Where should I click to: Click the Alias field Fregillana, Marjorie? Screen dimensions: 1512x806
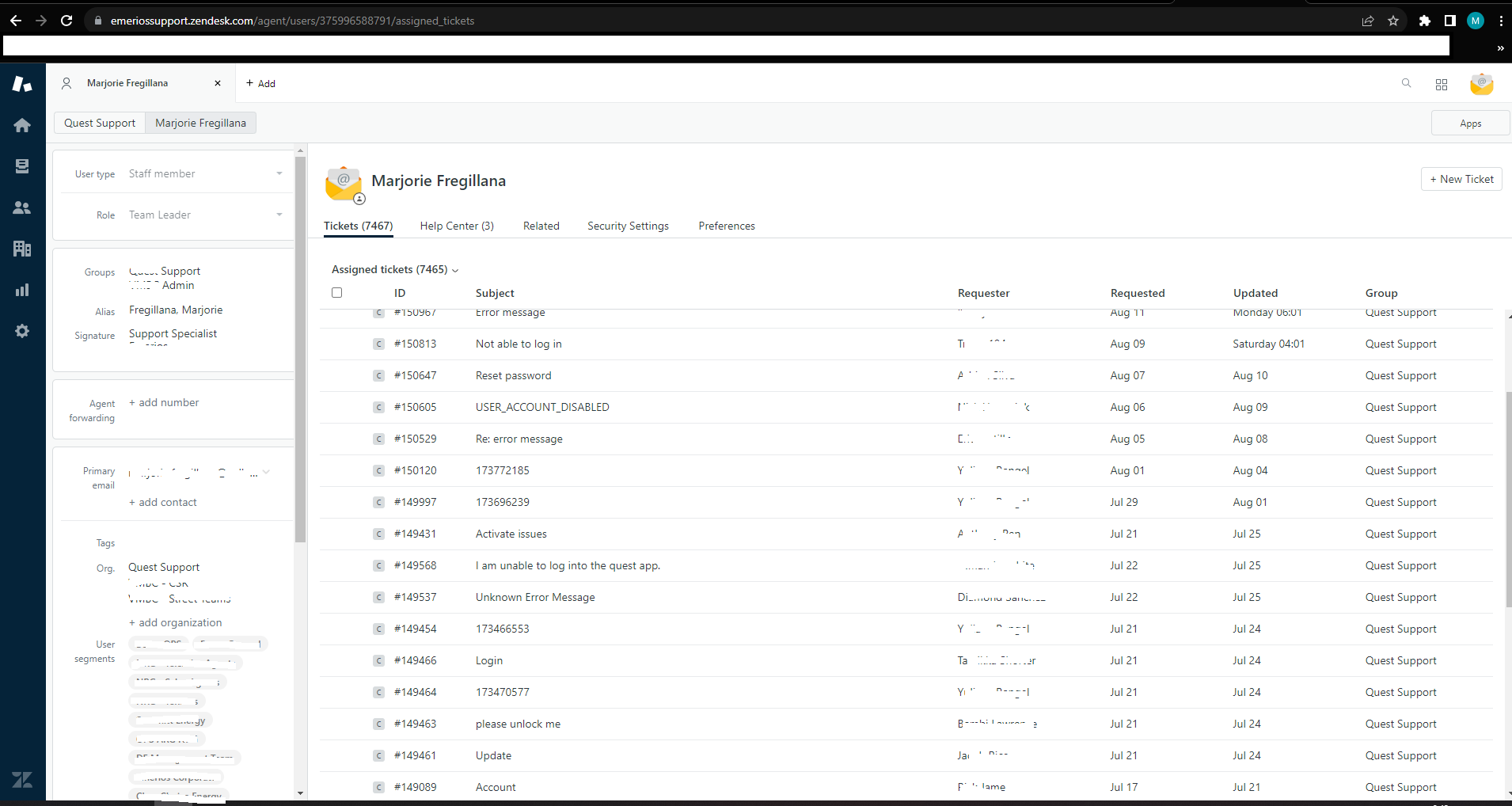(x=176, y=310)
